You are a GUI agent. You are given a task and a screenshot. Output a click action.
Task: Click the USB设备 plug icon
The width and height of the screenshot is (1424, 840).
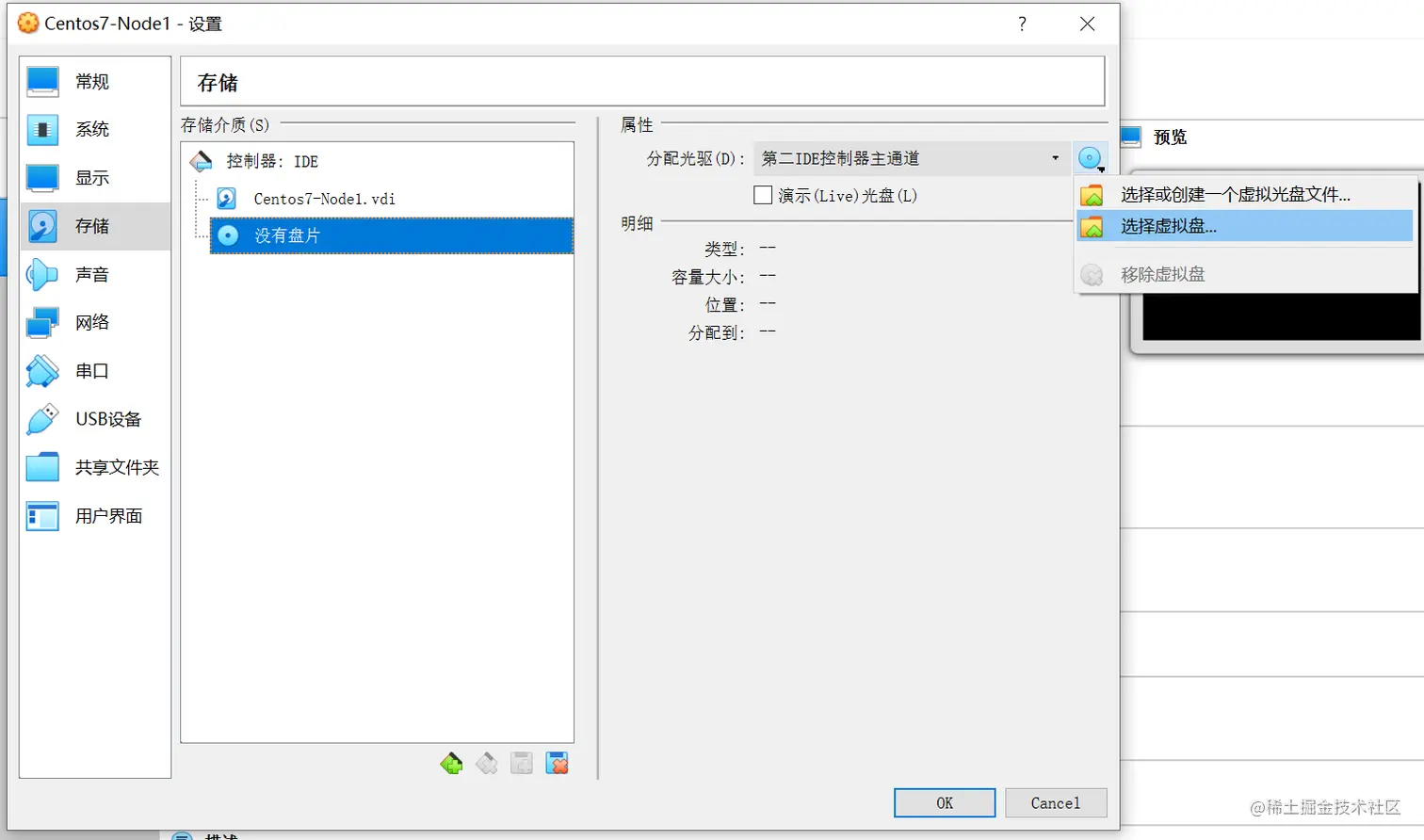(42, 419)
